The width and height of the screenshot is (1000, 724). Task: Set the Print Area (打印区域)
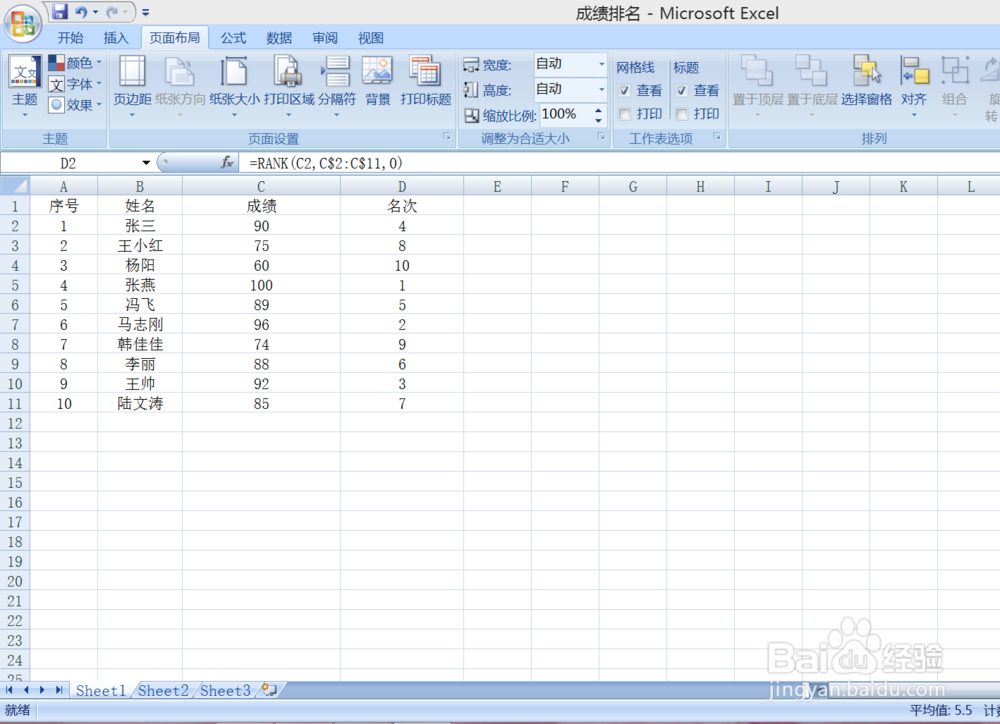coord(286,85)
